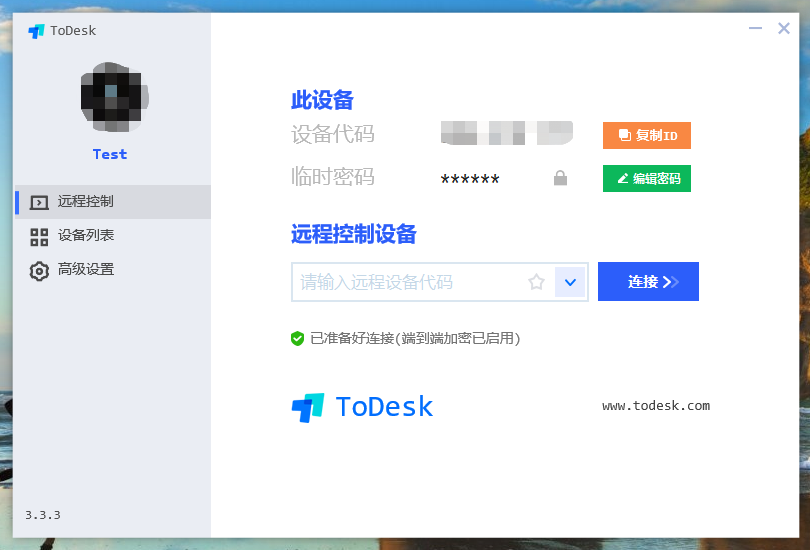Close the ToDesk window

point(784,28)
